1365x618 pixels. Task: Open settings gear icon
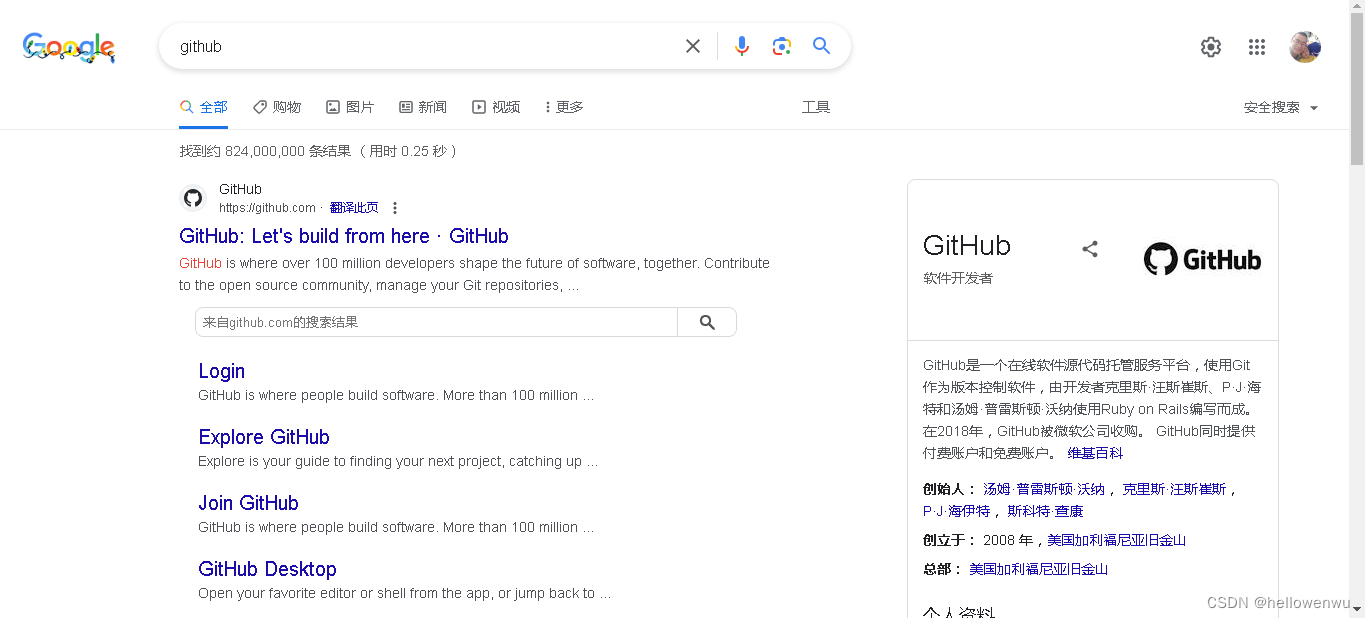point(1211,47)
